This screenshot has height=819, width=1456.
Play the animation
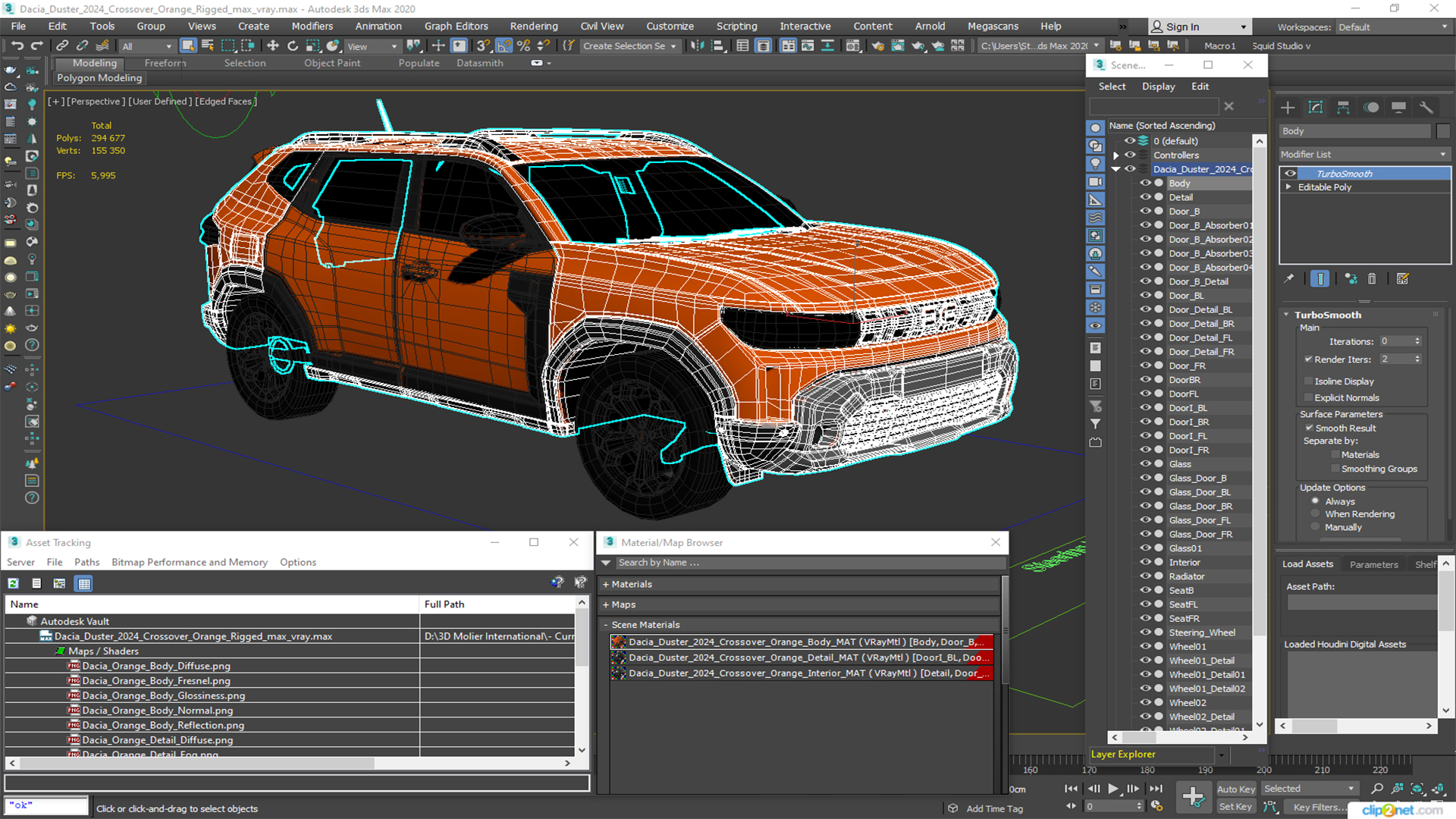(x=1112, y=789)
